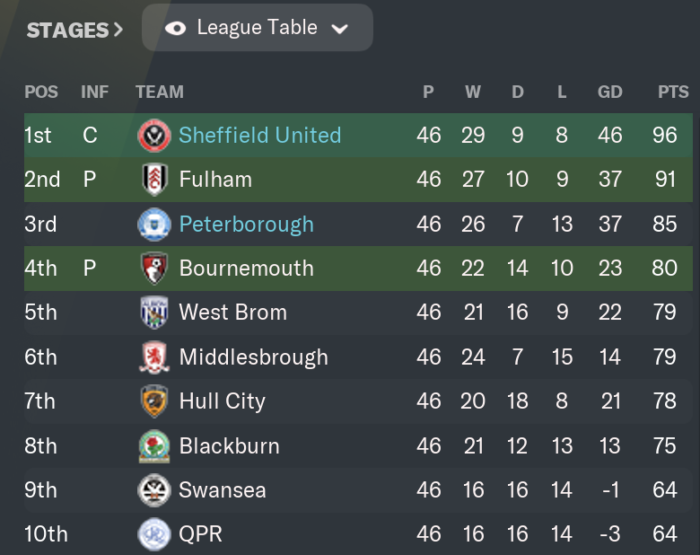Image resolution: width=700 pixels, height=555 pixels.
Task: Select the Hull City tiger crest
Action: pos(154,401)
